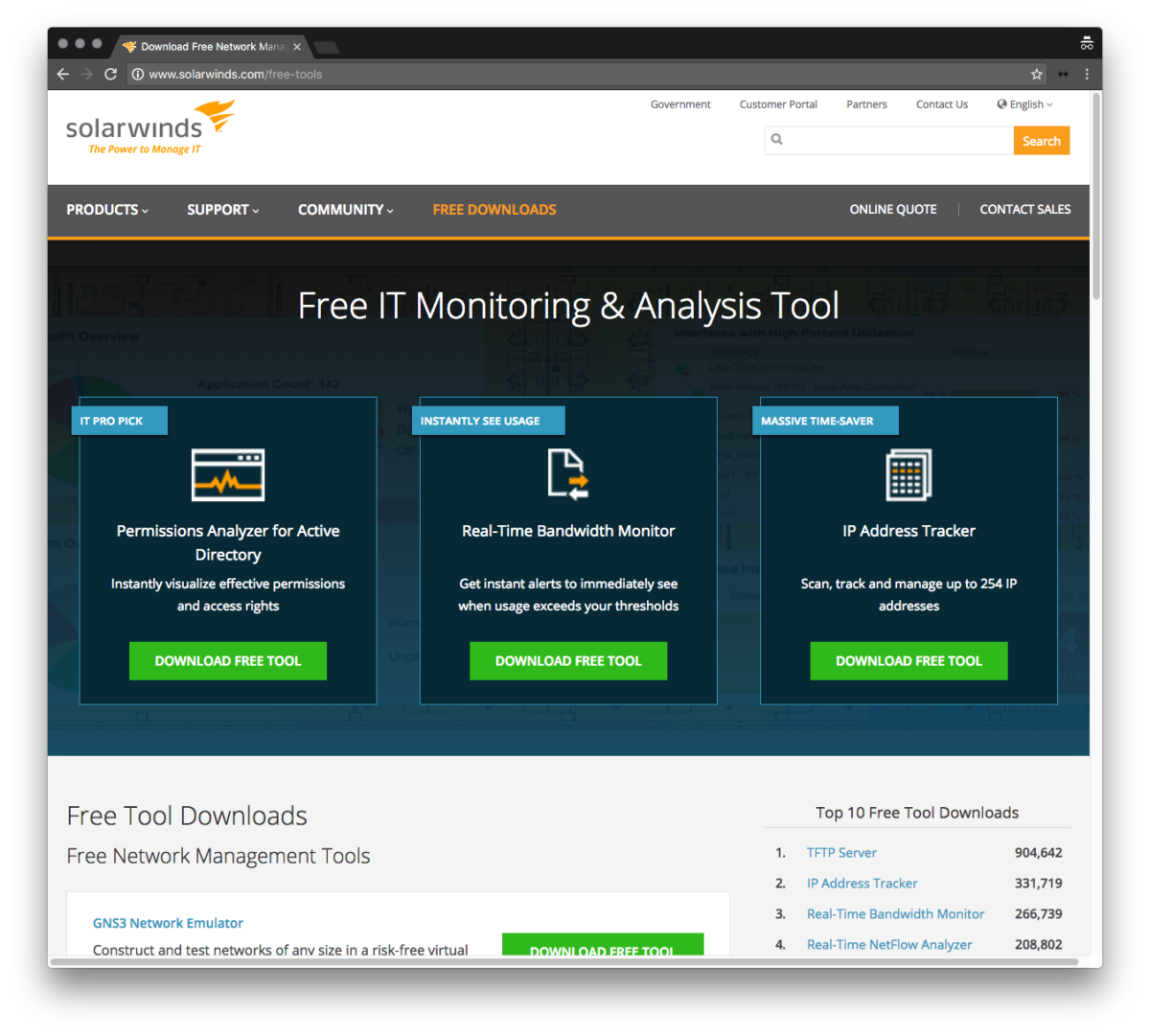Open the Chrome three-dot menu
Viewport: 1150px width, 1036px height.
pos(1087,74)
